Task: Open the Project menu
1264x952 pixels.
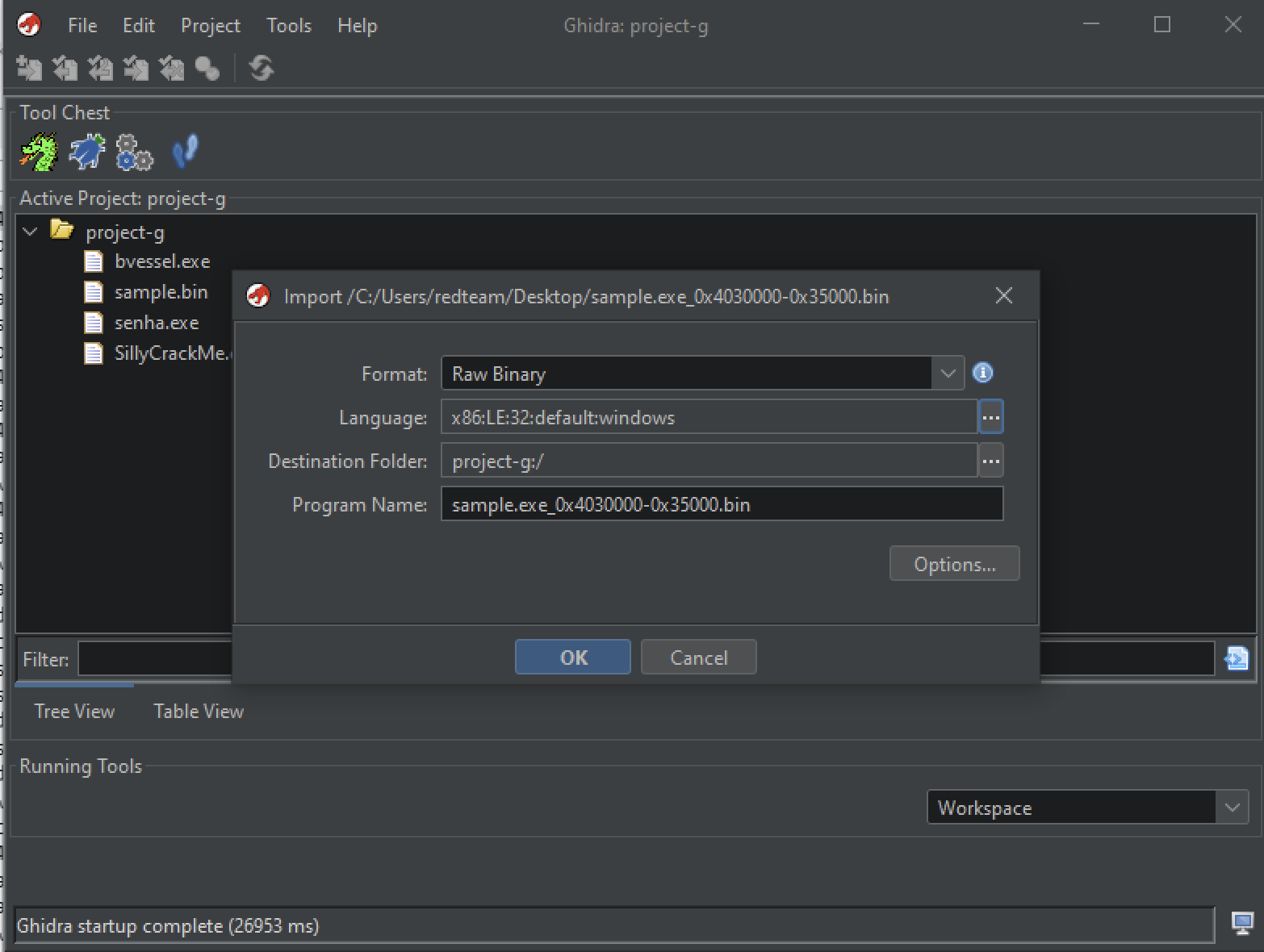Action: [211, 26]
